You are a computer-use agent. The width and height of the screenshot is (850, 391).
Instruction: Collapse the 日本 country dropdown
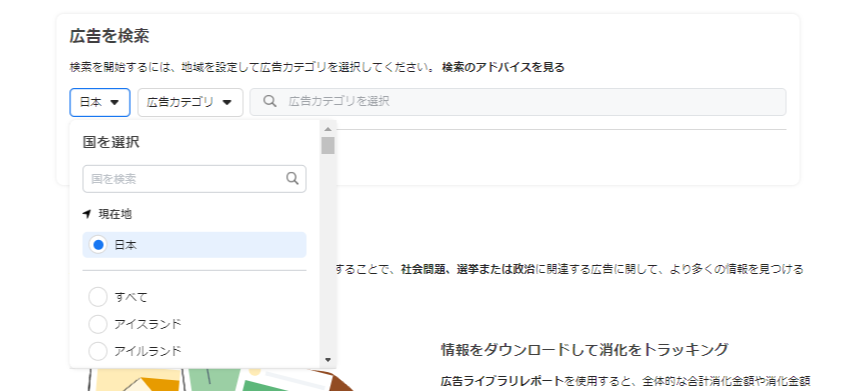(100, 102)
